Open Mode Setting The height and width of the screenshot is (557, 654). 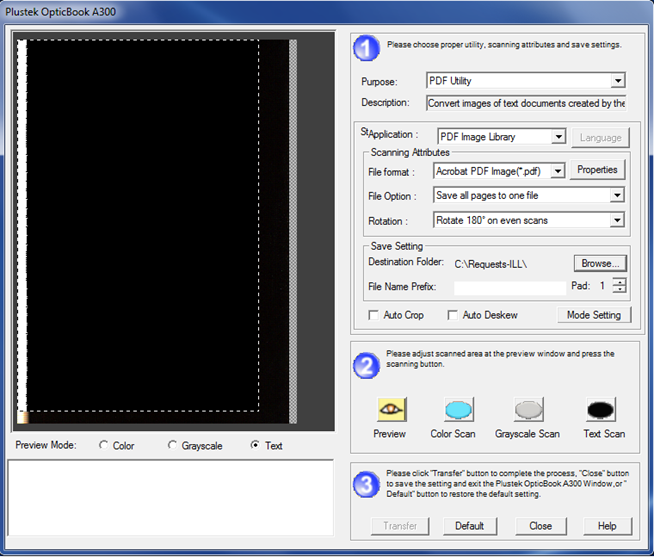[x=594, y=315]
